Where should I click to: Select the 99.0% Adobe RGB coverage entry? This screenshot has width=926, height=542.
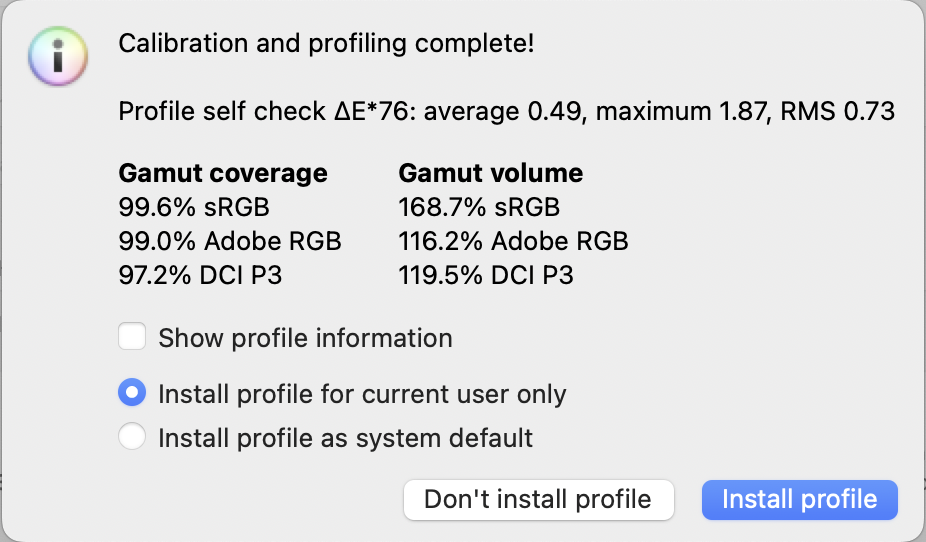230,241
